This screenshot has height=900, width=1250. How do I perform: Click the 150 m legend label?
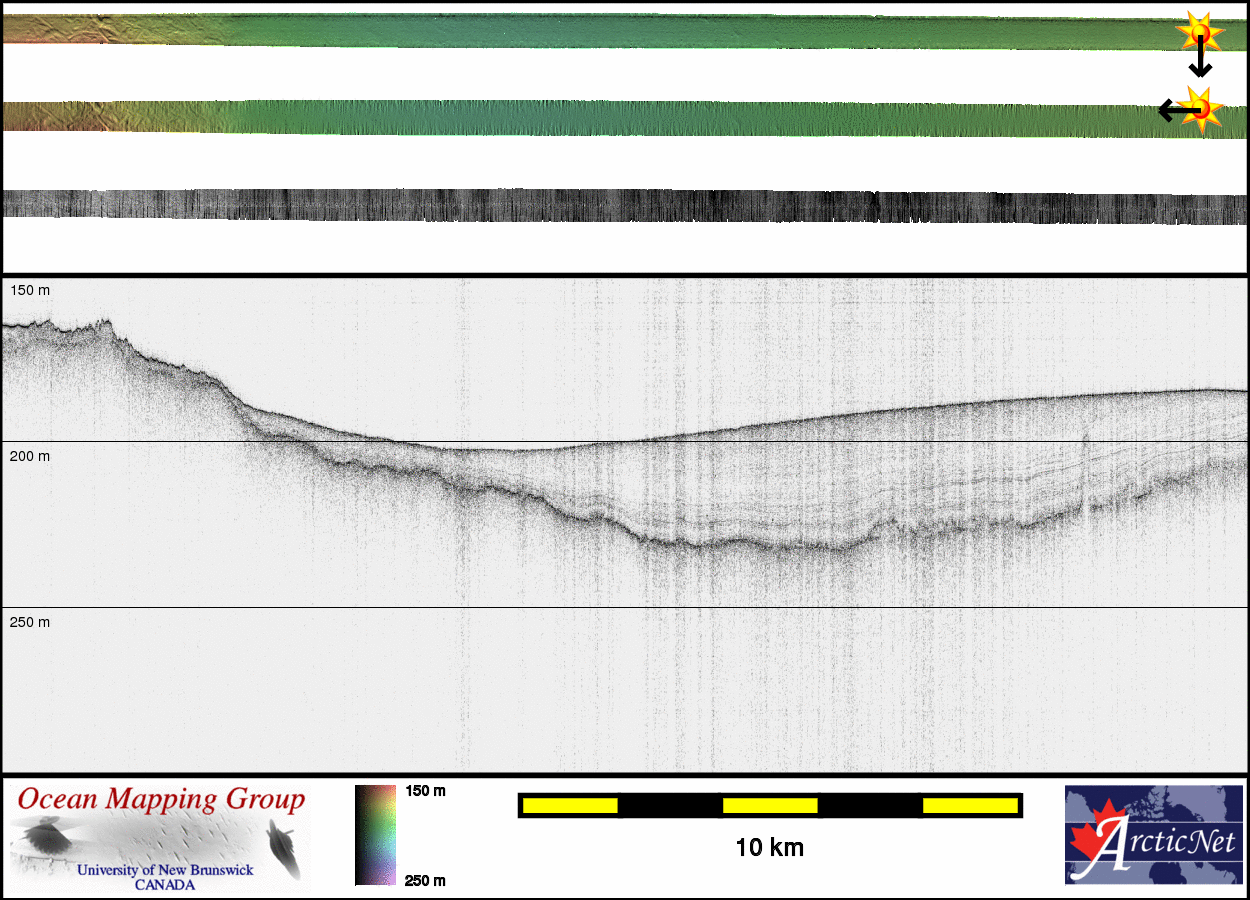click(425, 791)
